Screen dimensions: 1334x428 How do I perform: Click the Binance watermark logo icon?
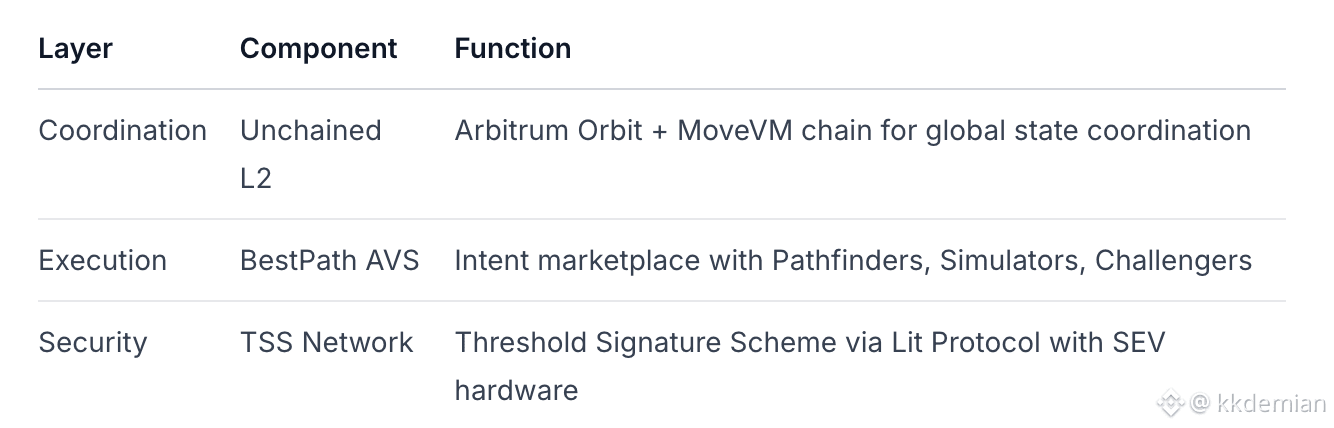click(x=1171, y=404)
